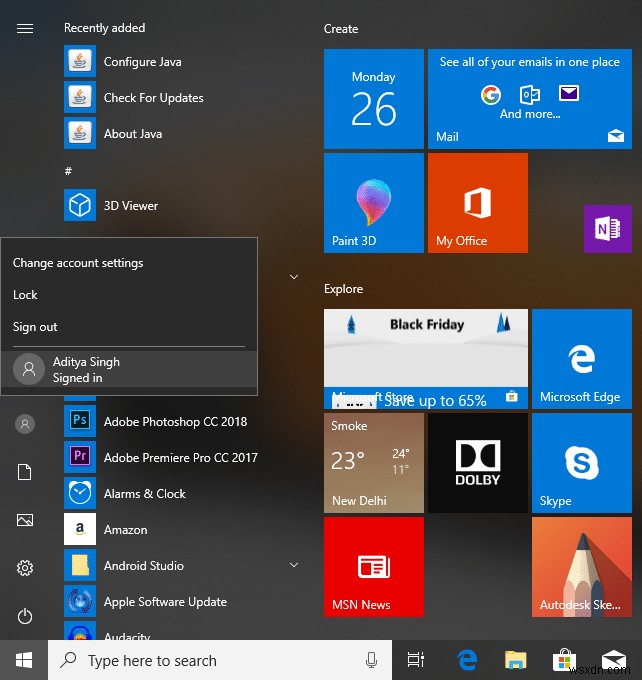Open the Skype tile
Image resolution: width=642 pixels, height=680 pixels.
click(x=580, y=462)
